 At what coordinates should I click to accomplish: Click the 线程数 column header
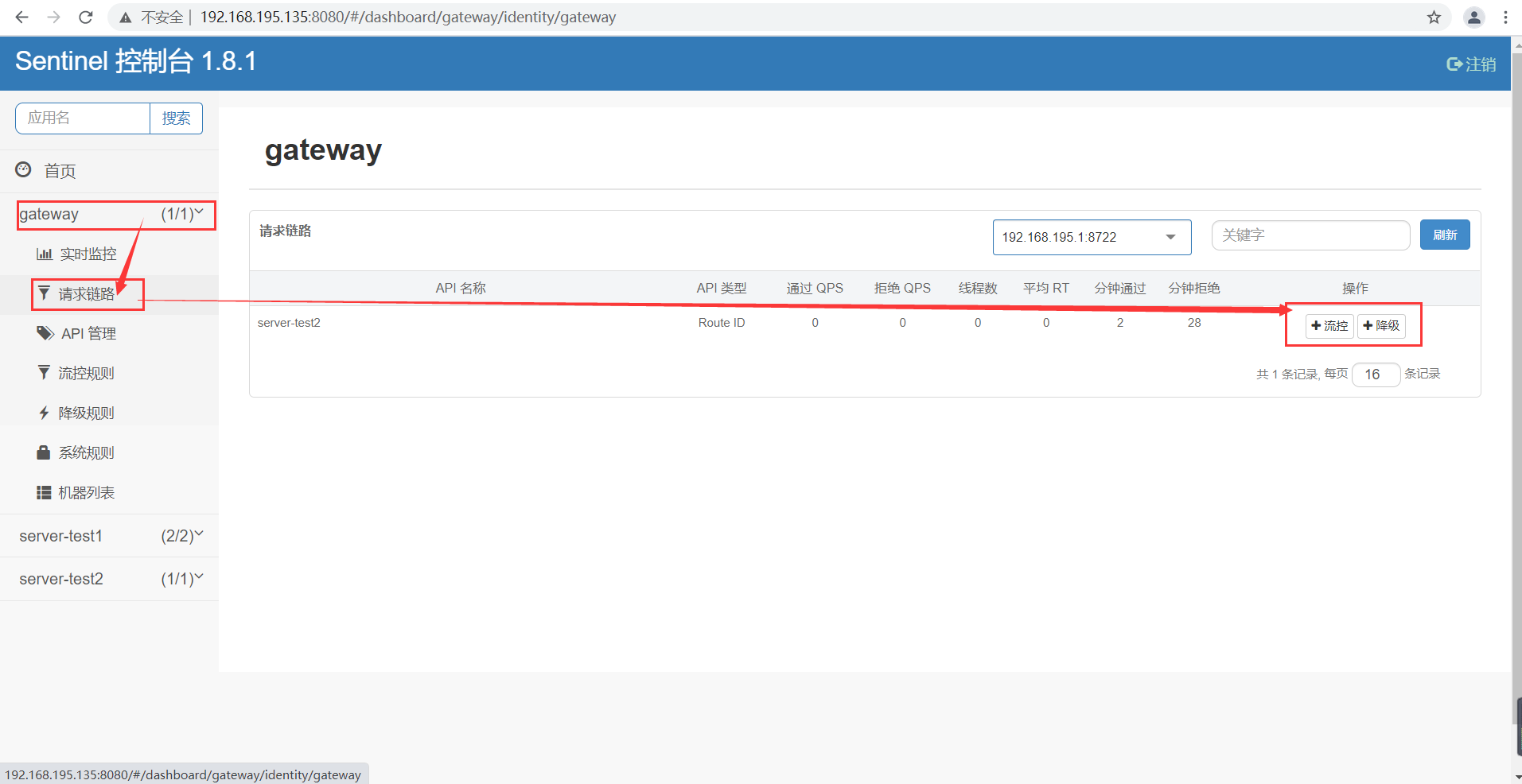click(x=978, y=288)
